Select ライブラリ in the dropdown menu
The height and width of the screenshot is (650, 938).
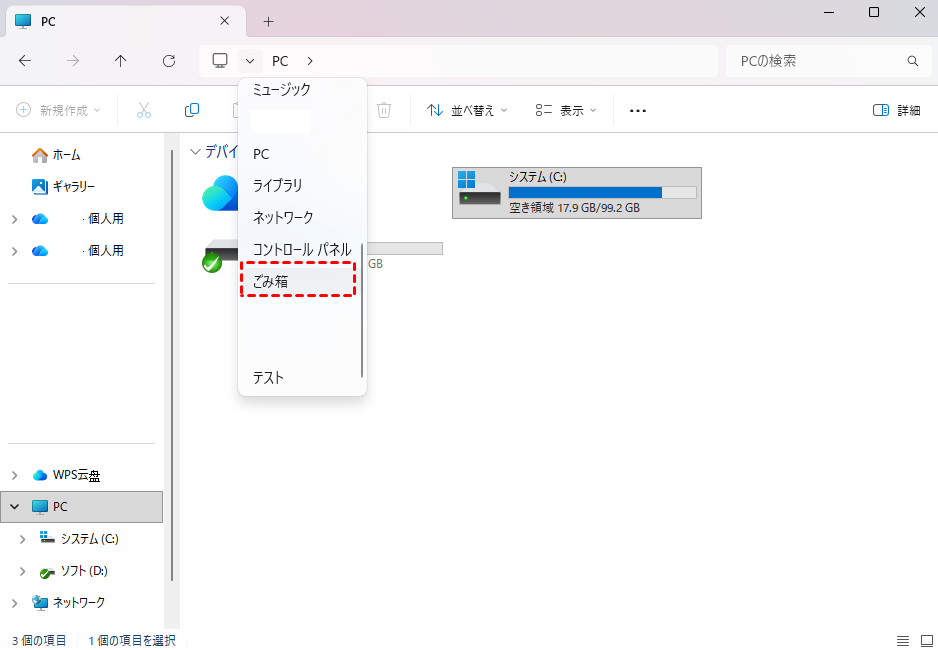pyautogui.click(x=277, y=185)
